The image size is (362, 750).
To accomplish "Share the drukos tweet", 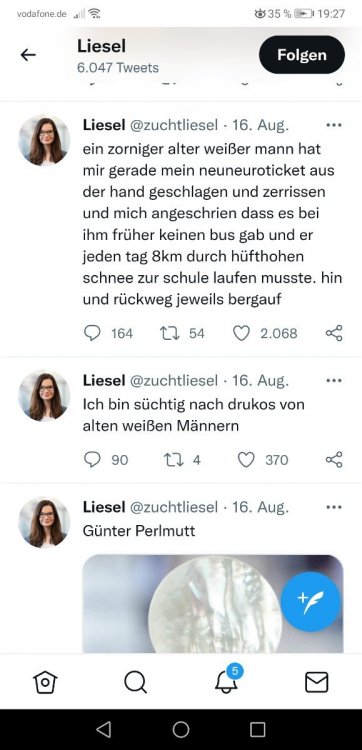I will (334, 460).
